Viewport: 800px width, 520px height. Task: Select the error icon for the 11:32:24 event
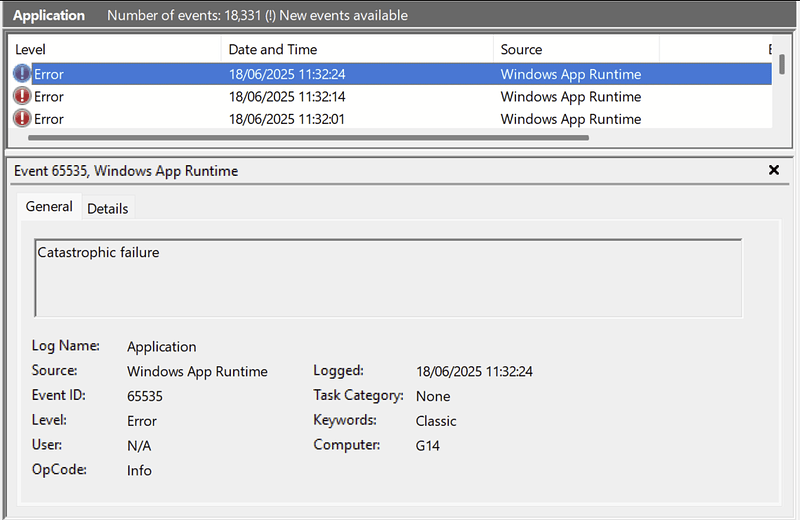click(22, 73)
